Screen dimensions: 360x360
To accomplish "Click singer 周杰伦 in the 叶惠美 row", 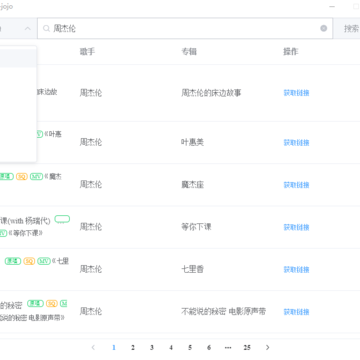I will point(91,142).
